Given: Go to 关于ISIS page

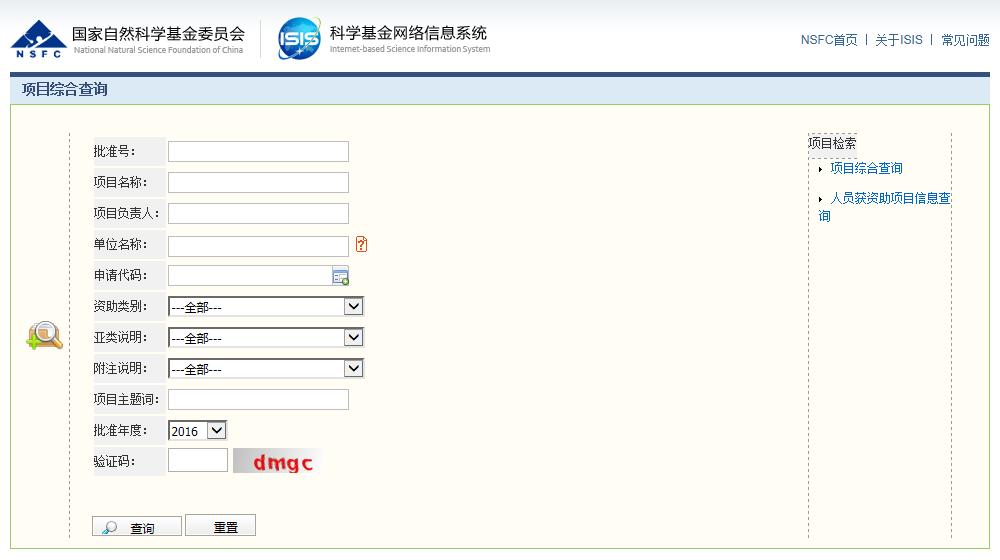Looking at the screenshot, I should (x=898, y=40).
